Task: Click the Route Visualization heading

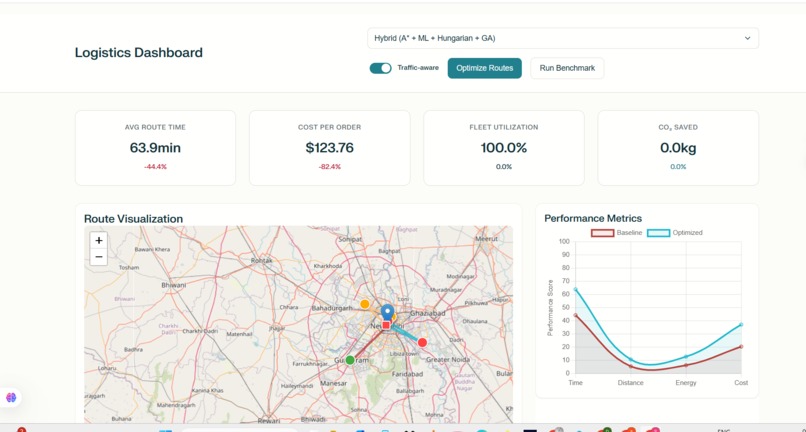Action: tap(133, 219)
